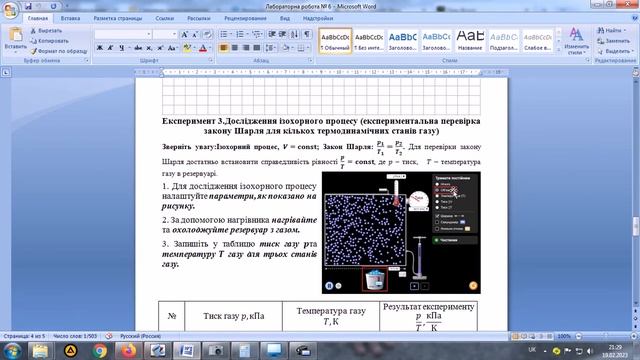Apply the yellow text highlight color
Screen dimensions: 640x360
tap(187, 48)
